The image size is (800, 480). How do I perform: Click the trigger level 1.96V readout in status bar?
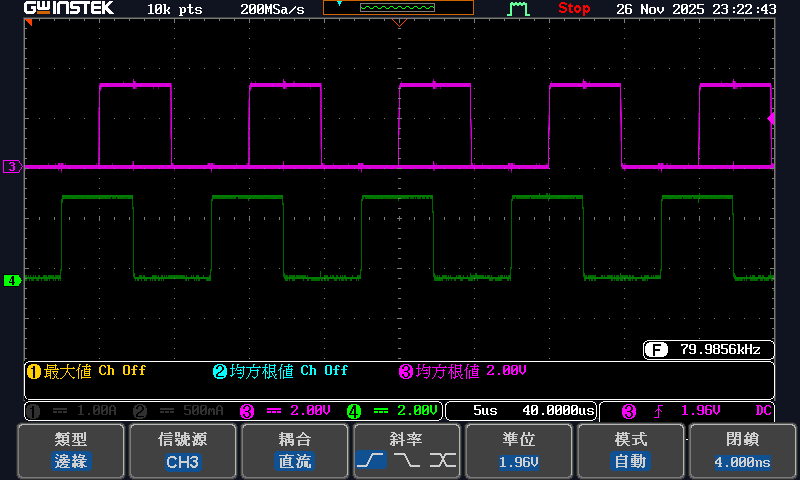pos(701,411)
